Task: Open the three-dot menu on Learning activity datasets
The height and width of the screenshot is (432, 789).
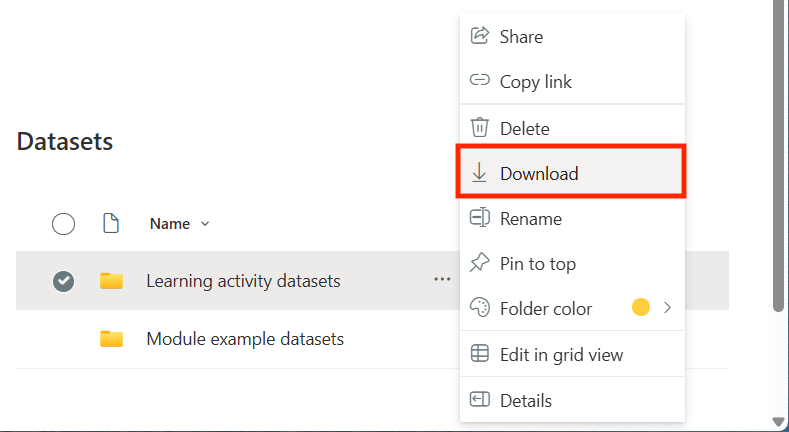Action: click(442, 280)
